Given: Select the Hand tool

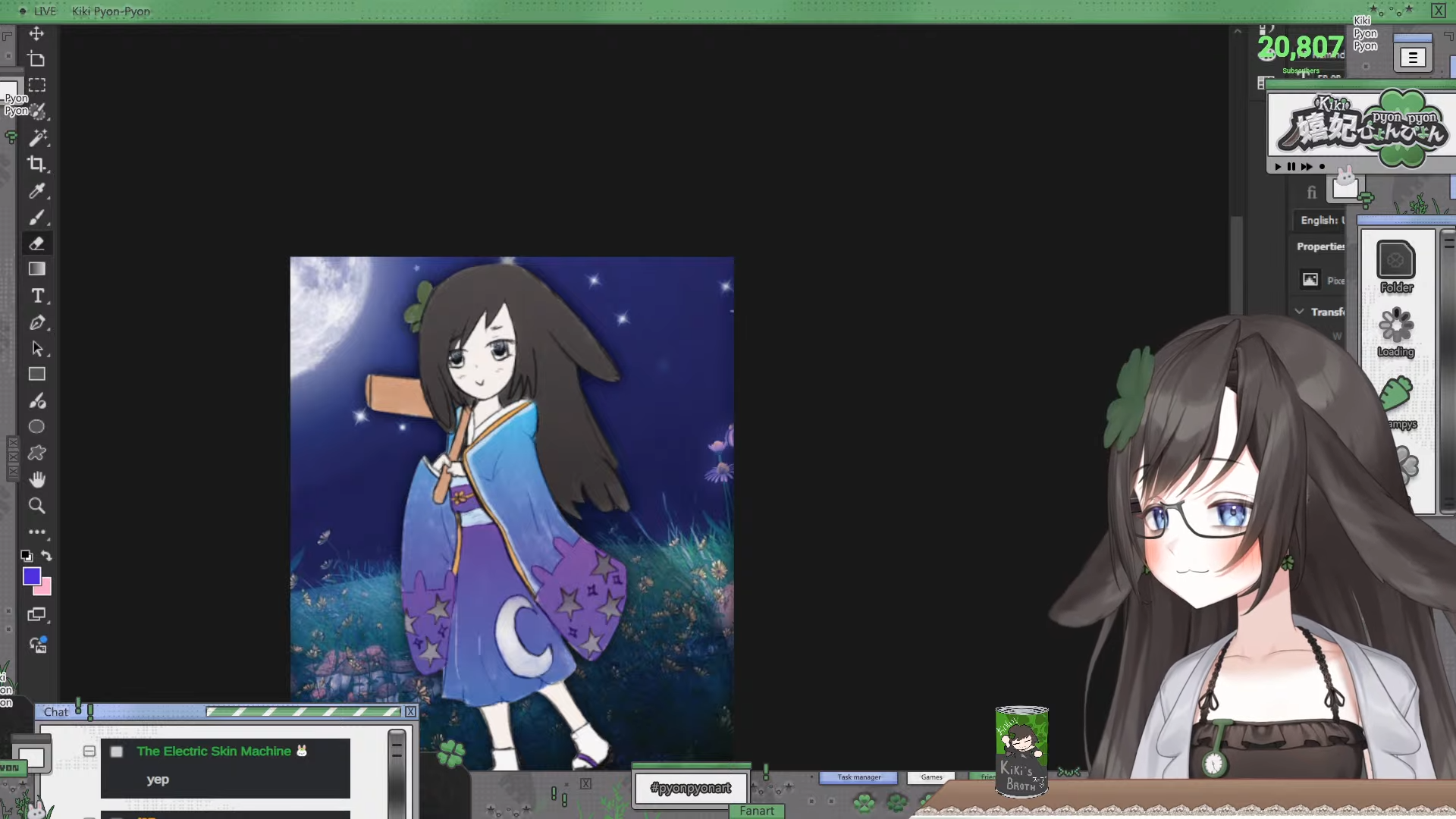Looking at the screenshot, I should pyautogui.click(x=36, y=479).
